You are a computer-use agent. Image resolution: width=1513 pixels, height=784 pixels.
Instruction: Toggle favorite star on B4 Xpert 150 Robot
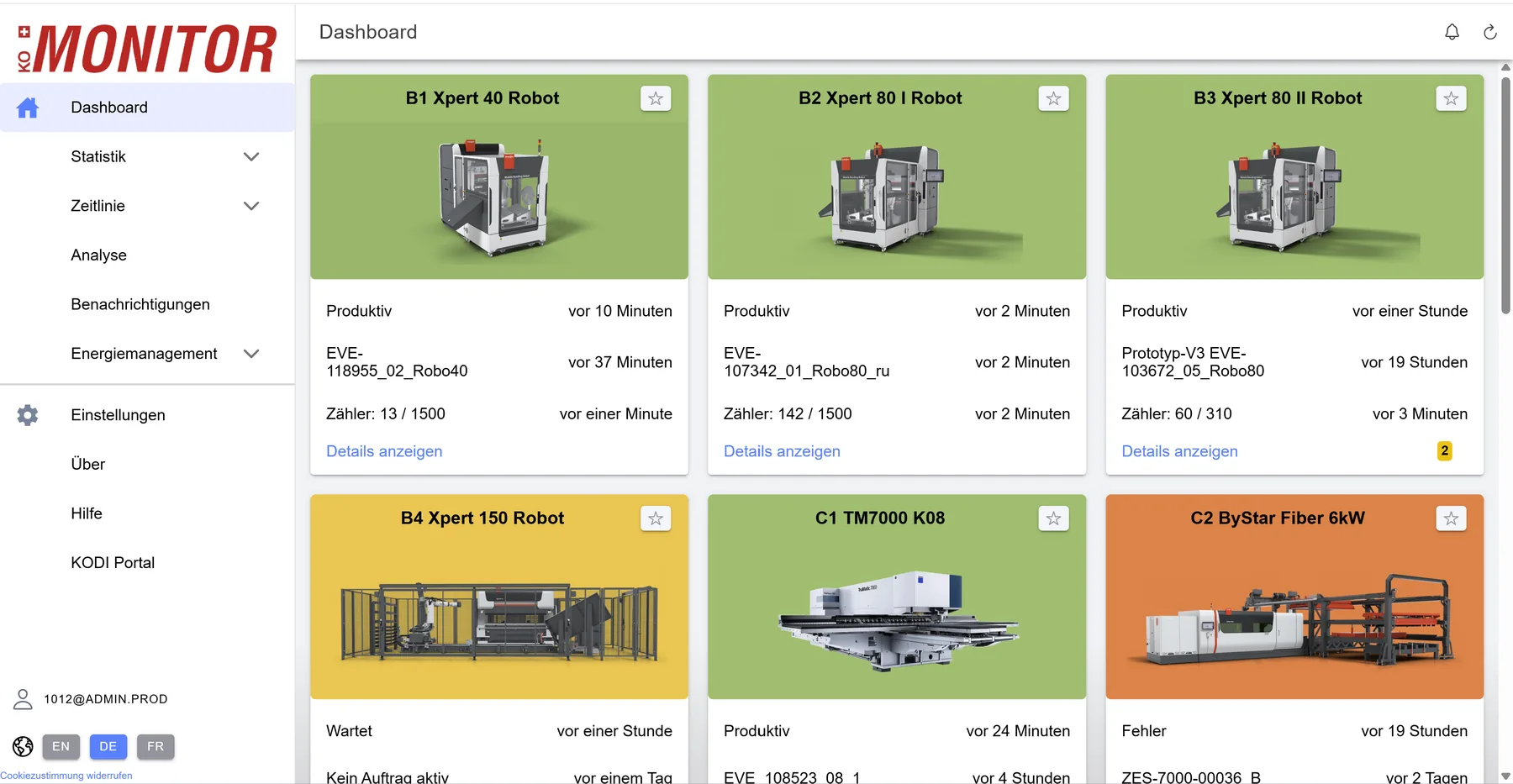(656, 518)
